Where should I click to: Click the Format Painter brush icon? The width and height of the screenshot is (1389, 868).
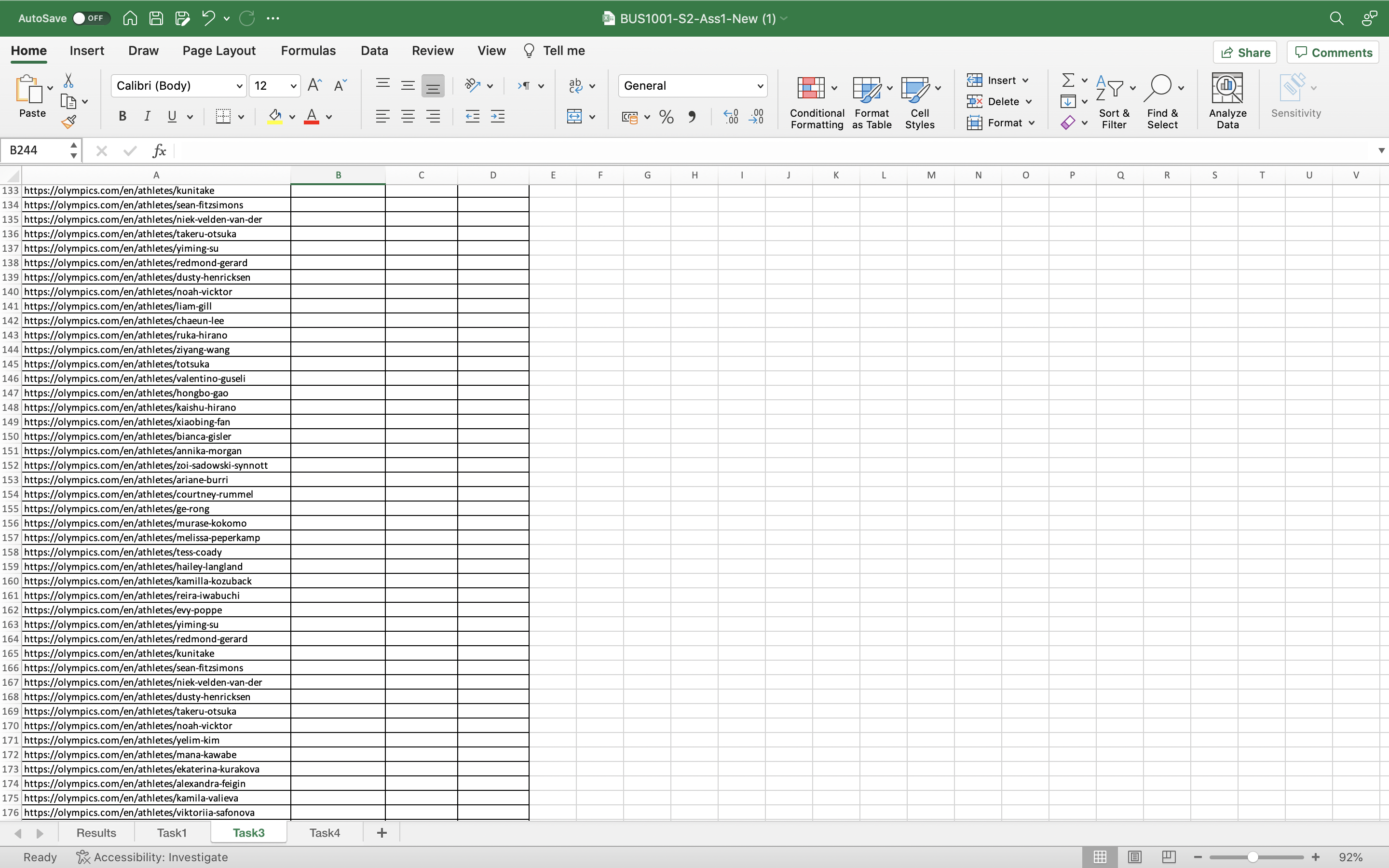68,121
